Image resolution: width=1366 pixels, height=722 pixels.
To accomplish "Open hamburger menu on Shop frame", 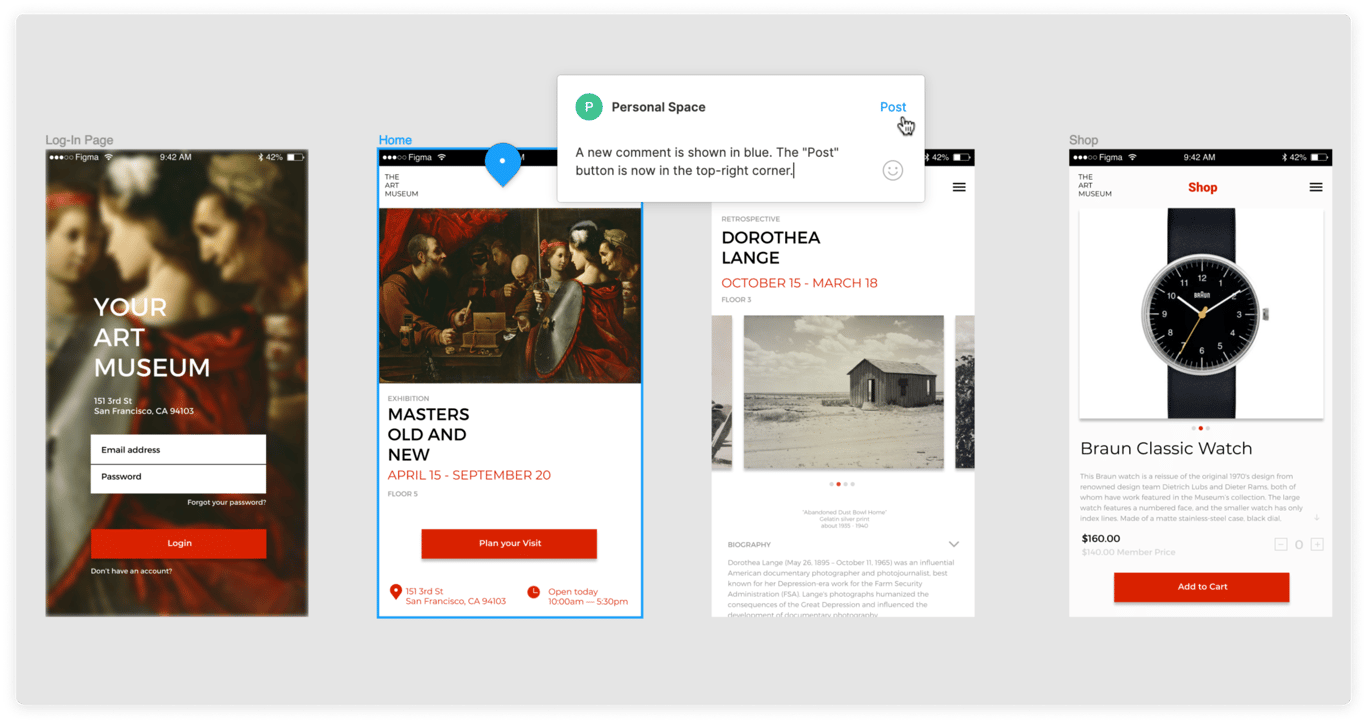I will (1316, 187).
